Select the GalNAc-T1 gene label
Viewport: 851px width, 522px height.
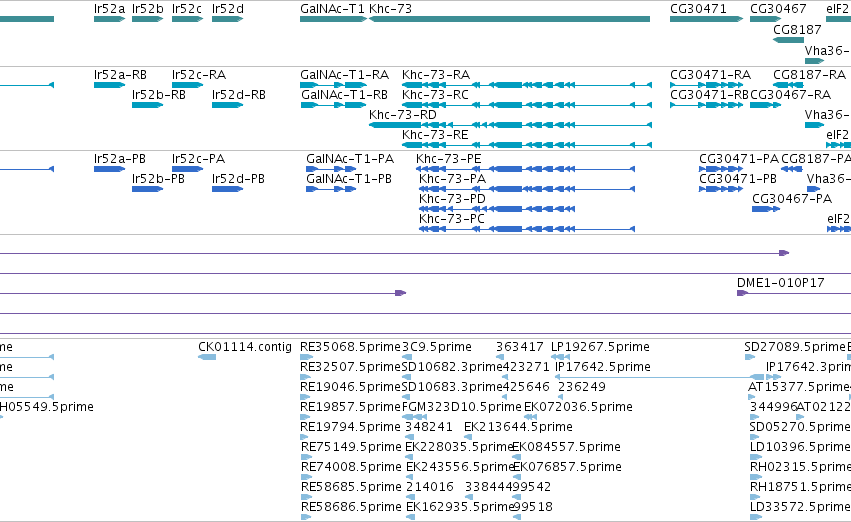click(x=332, y=9)
